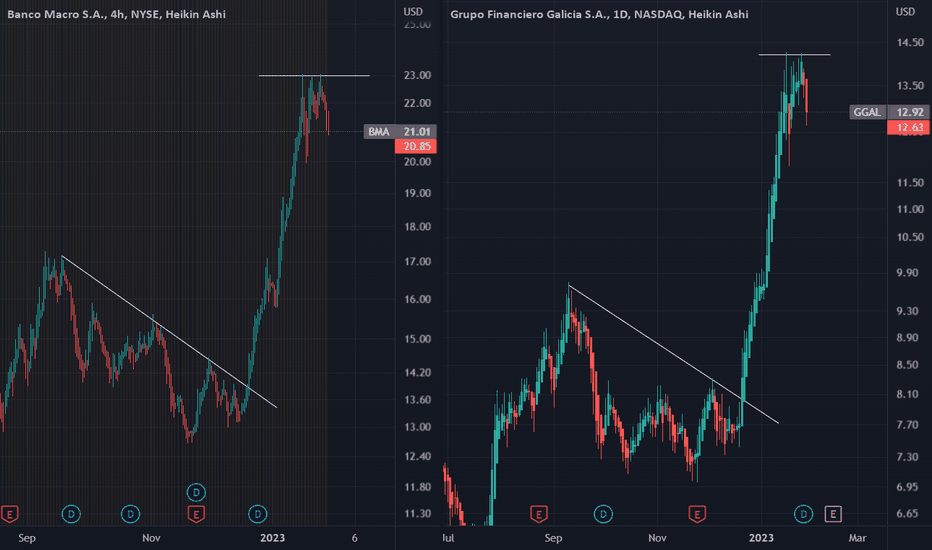Click the GGAL symbol label on price scale

click(x=867, y=112)
